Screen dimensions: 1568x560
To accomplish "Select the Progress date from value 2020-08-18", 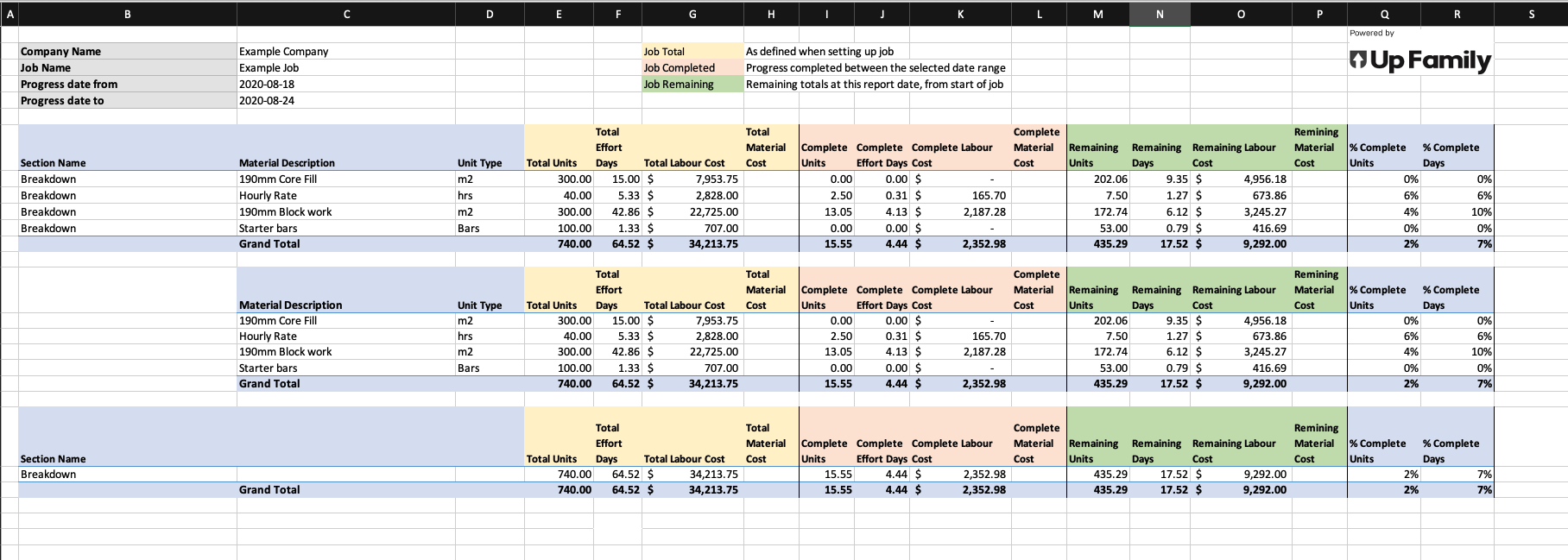I will click(346, 85).
